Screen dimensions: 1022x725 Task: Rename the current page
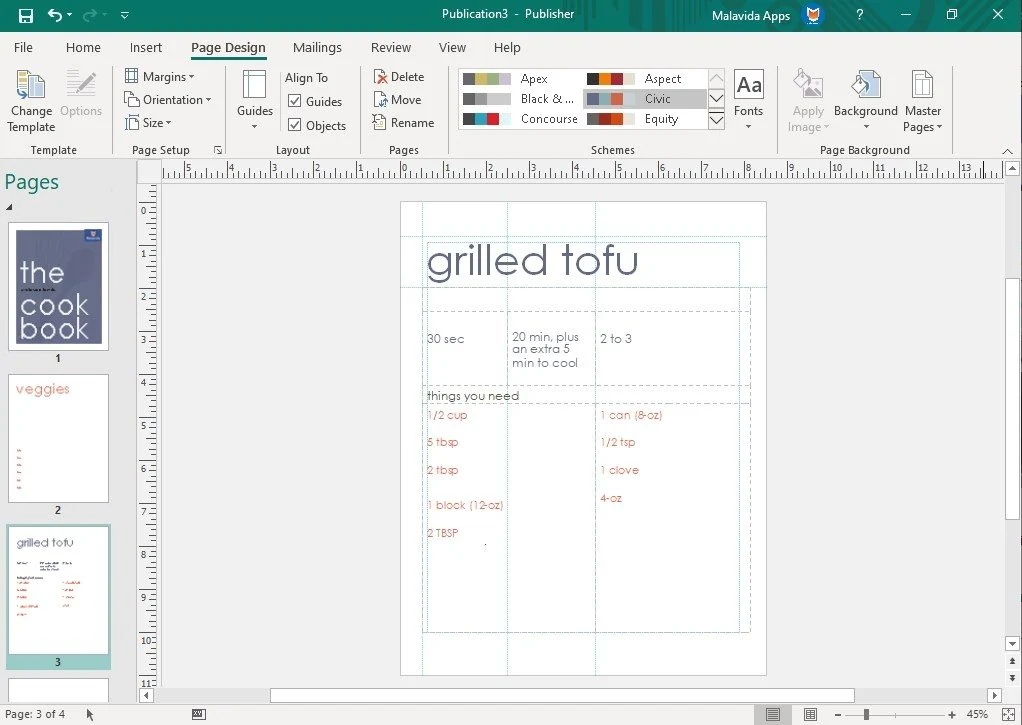click(x=403, y=123)
